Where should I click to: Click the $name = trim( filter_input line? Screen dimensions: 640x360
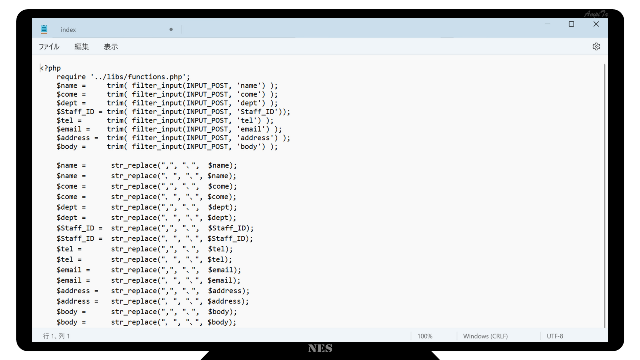click(x=167, y=86)
